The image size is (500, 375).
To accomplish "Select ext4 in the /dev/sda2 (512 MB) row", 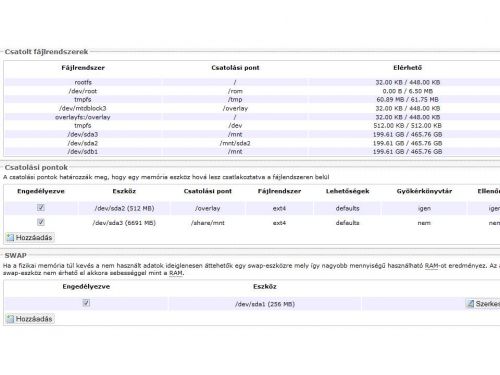I will pos(279,208).
